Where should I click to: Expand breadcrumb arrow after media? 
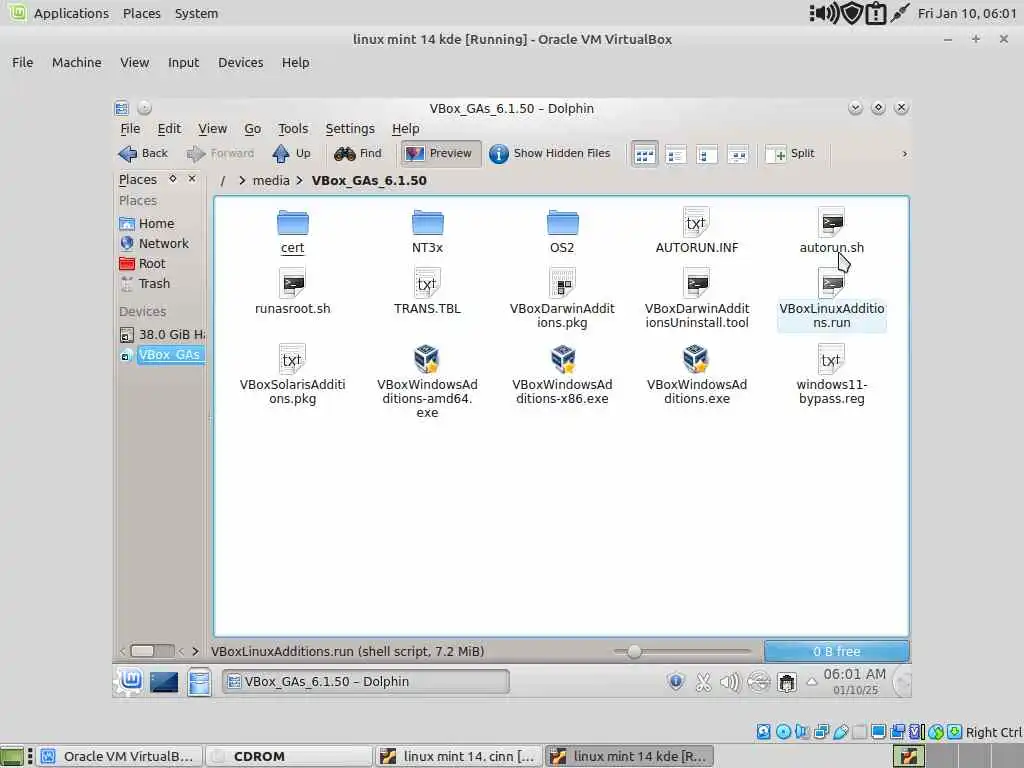[299, 181]
